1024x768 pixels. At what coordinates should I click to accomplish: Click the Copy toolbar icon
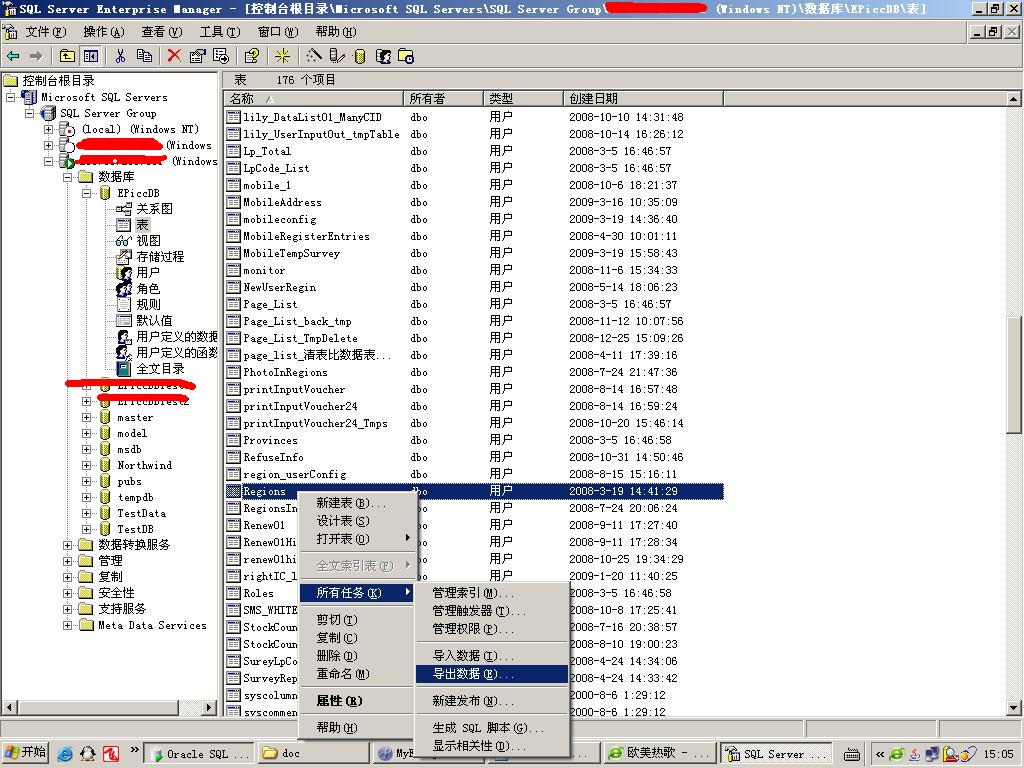[x=144, y=56]
